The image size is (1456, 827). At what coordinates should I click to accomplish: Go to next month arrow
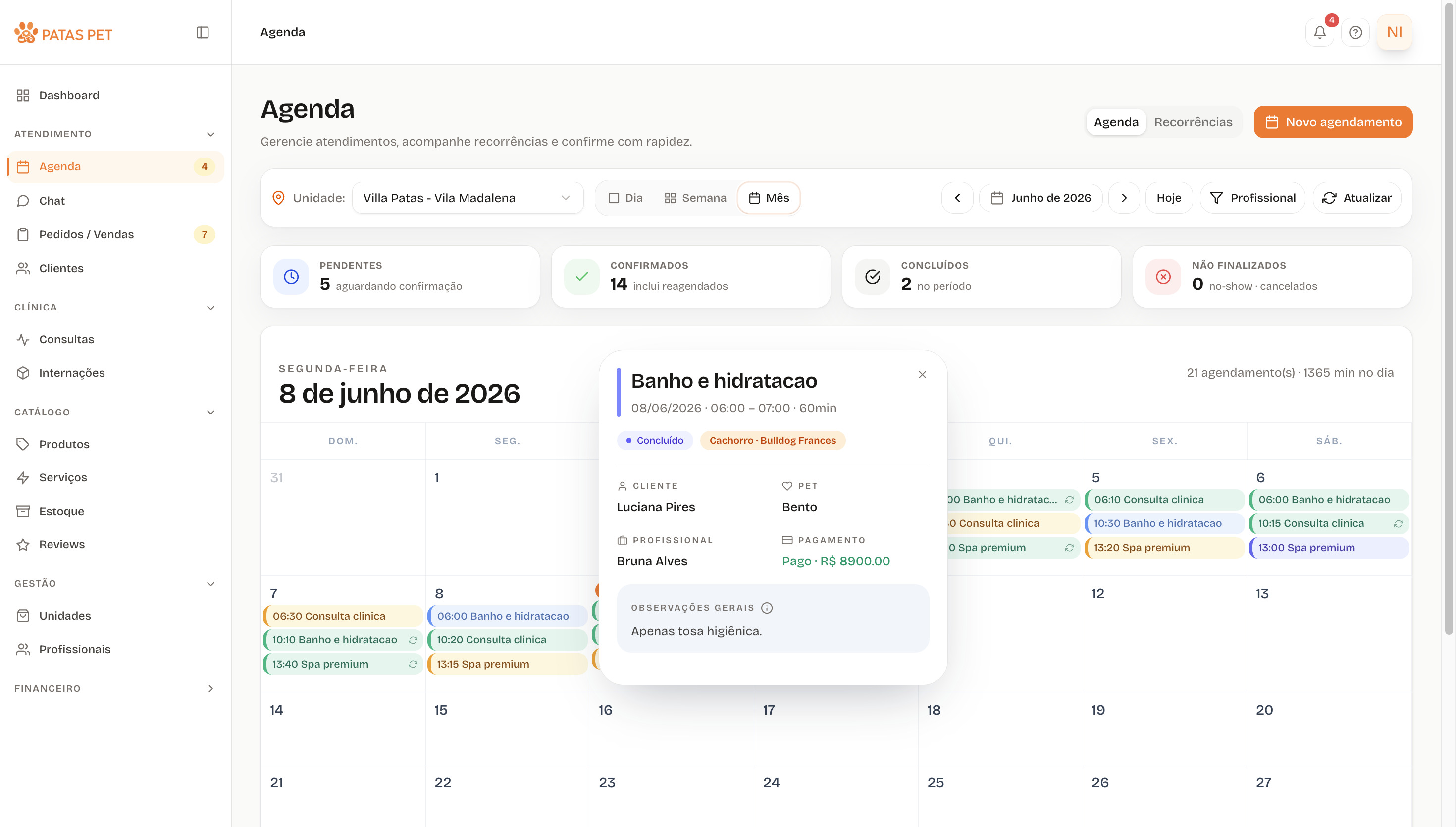[1124, 198]
